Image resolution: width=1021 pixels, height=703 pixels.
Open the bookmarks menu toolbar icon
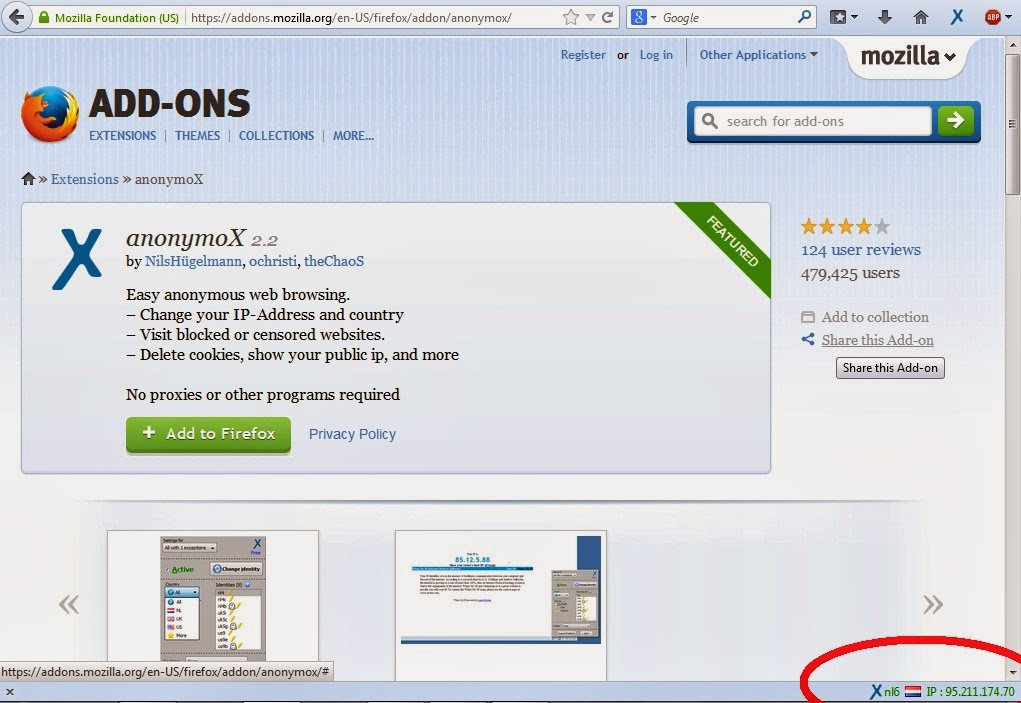(x=844, y=18)
